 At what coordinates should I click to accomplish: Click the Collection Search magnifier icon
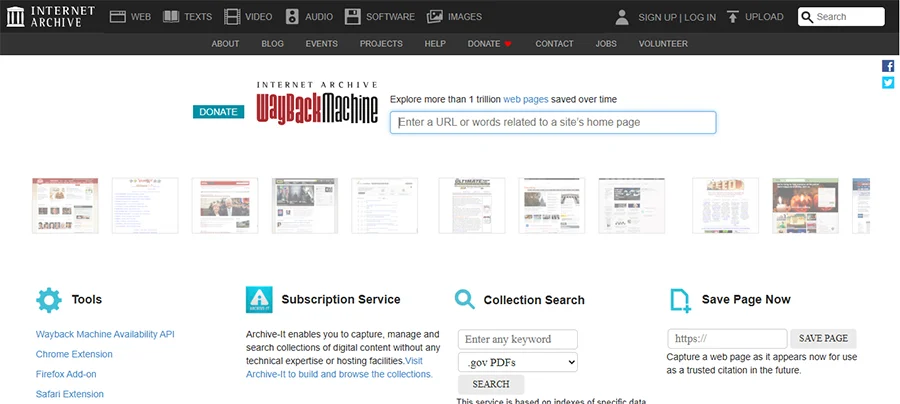(x=465, y=300)
